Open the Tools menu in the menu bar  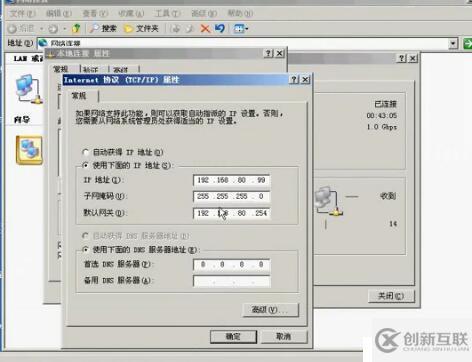click(167, 13)
